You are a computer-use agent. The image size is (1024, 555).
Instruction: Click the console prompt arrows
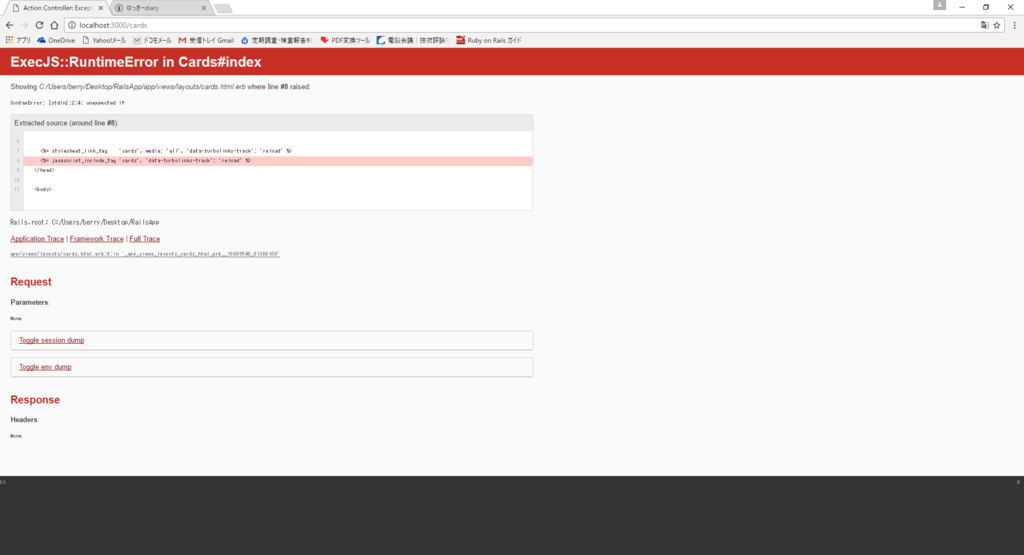[x=3, y=483]
